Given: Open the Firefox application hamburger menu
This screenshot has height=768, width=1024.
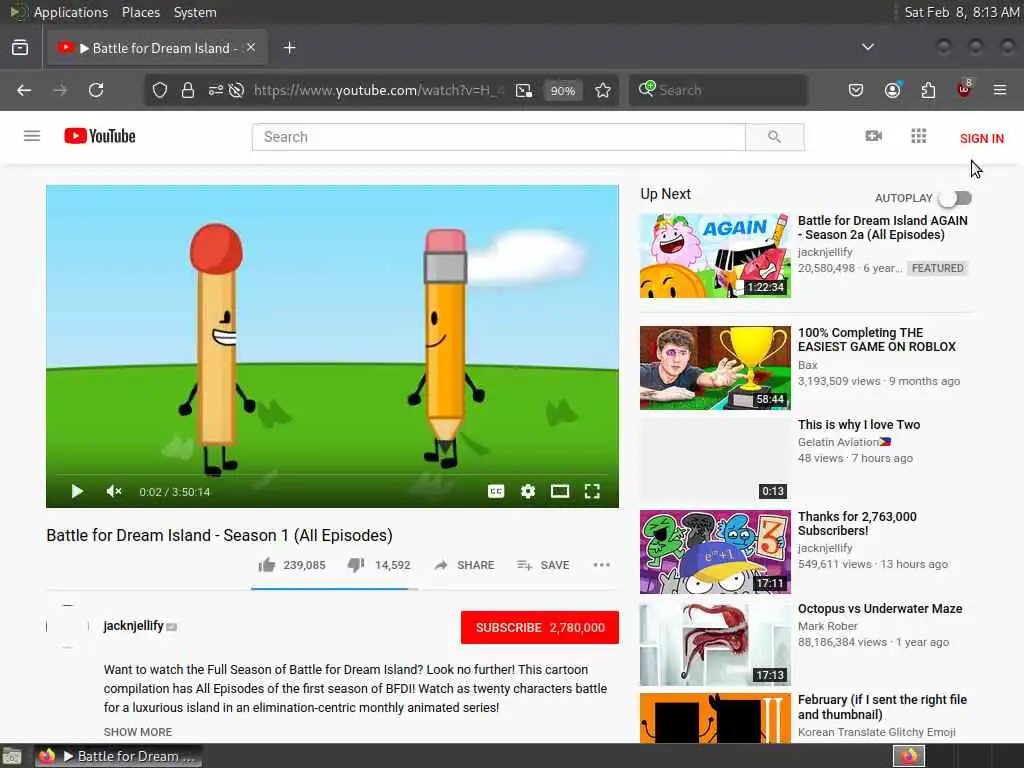Looking at the screenshot, I should click(1000, 90).
